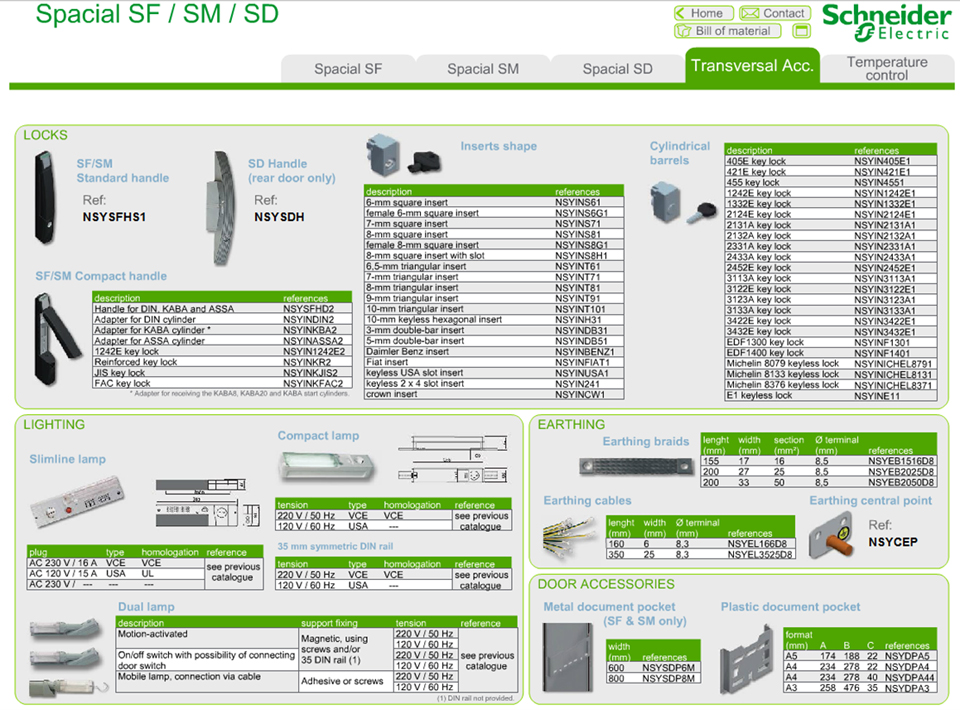Select reference NSYIN2433A1

pos(885,257)
